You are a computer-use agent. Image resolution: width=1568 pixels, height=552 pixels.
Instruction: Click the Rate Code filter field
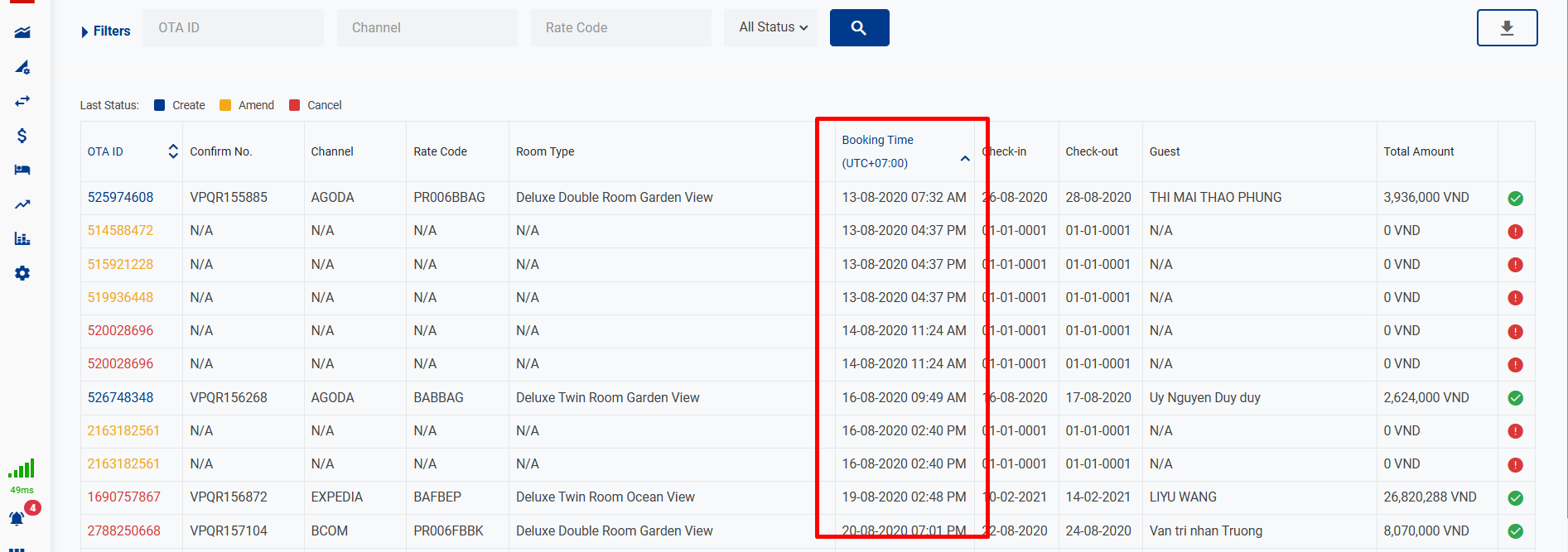620,28
